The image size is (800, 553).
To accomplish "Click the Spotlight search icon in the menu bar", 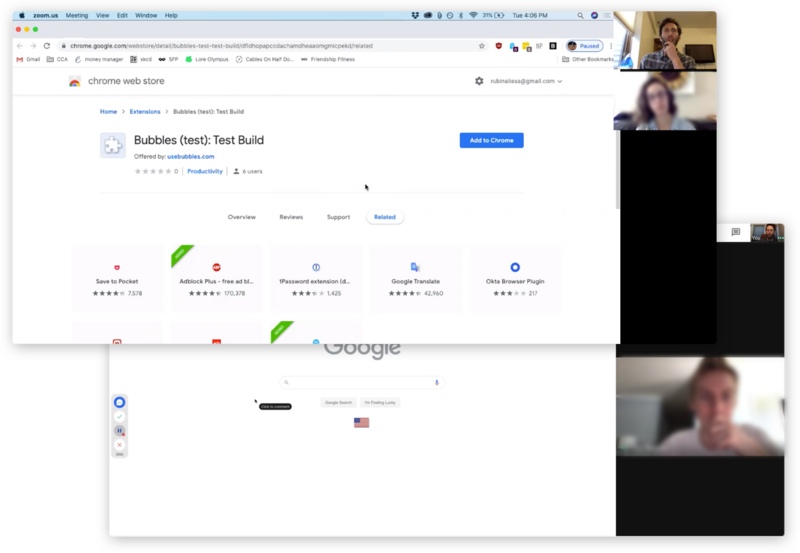I will point(580,16).
